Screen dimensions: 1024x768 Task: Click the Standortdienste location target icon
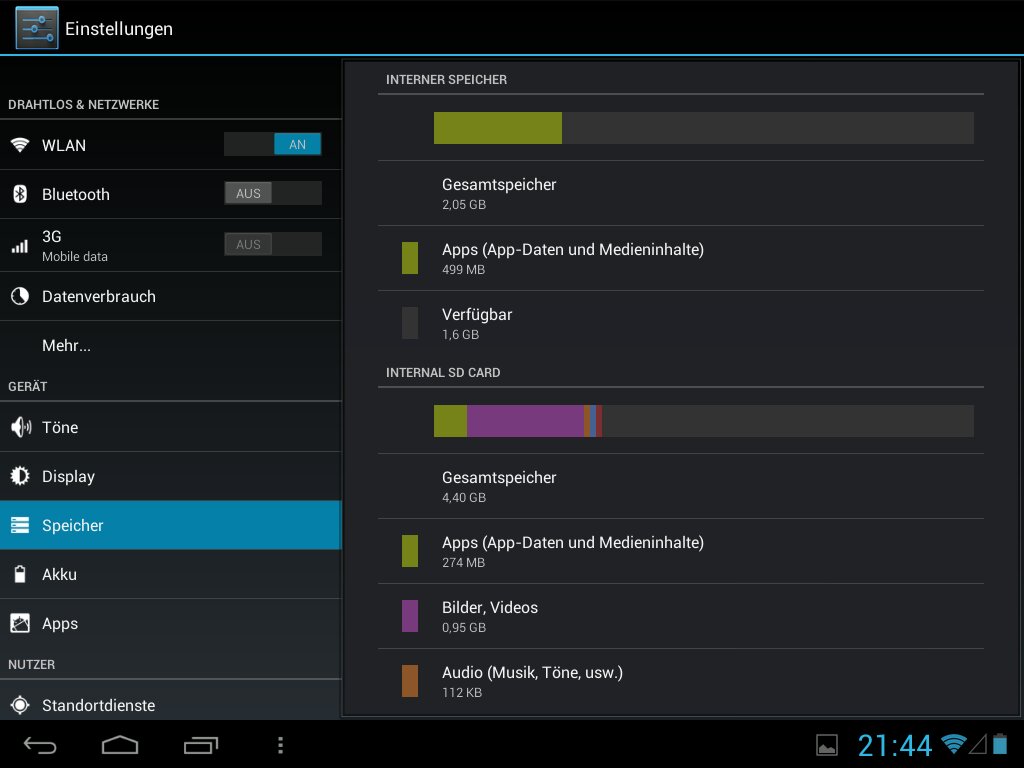pyautogui.click(x=20, y=705)
